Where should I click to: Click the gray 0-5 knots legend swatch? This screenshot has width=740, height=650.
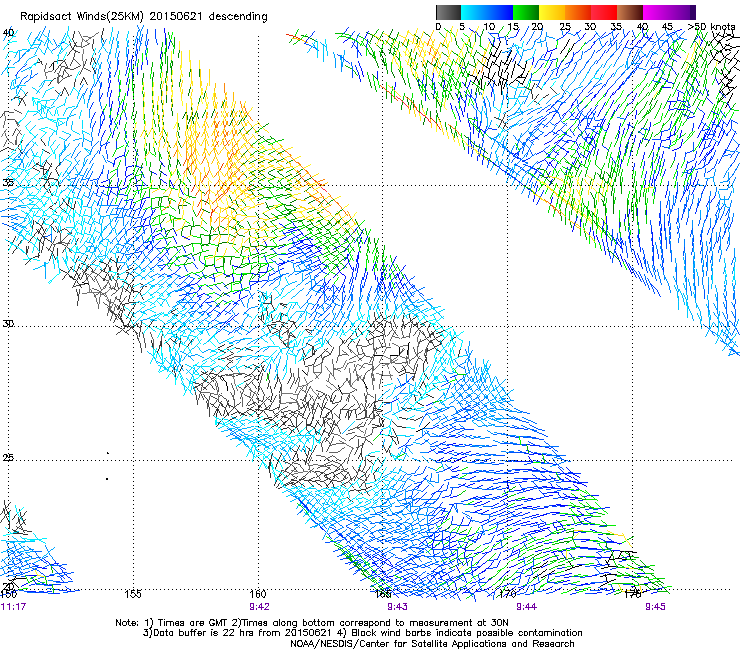[448, 12]
